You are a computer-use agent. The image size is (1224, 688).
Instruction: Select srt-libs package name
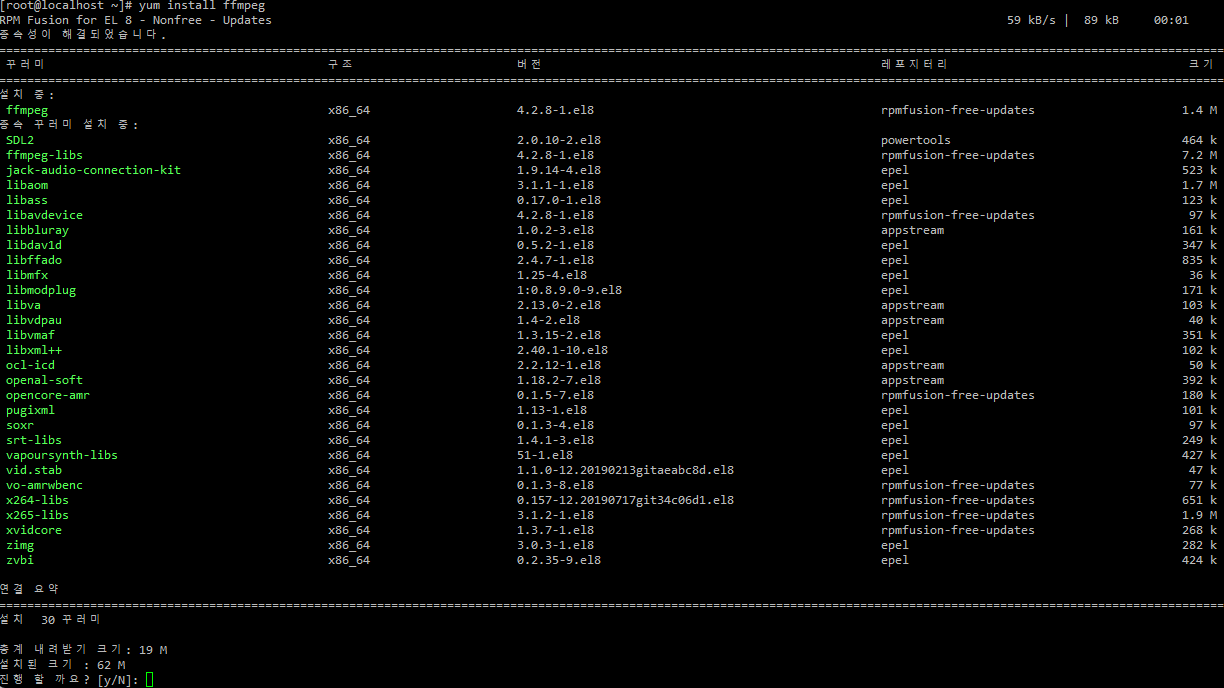click(34, 440)
